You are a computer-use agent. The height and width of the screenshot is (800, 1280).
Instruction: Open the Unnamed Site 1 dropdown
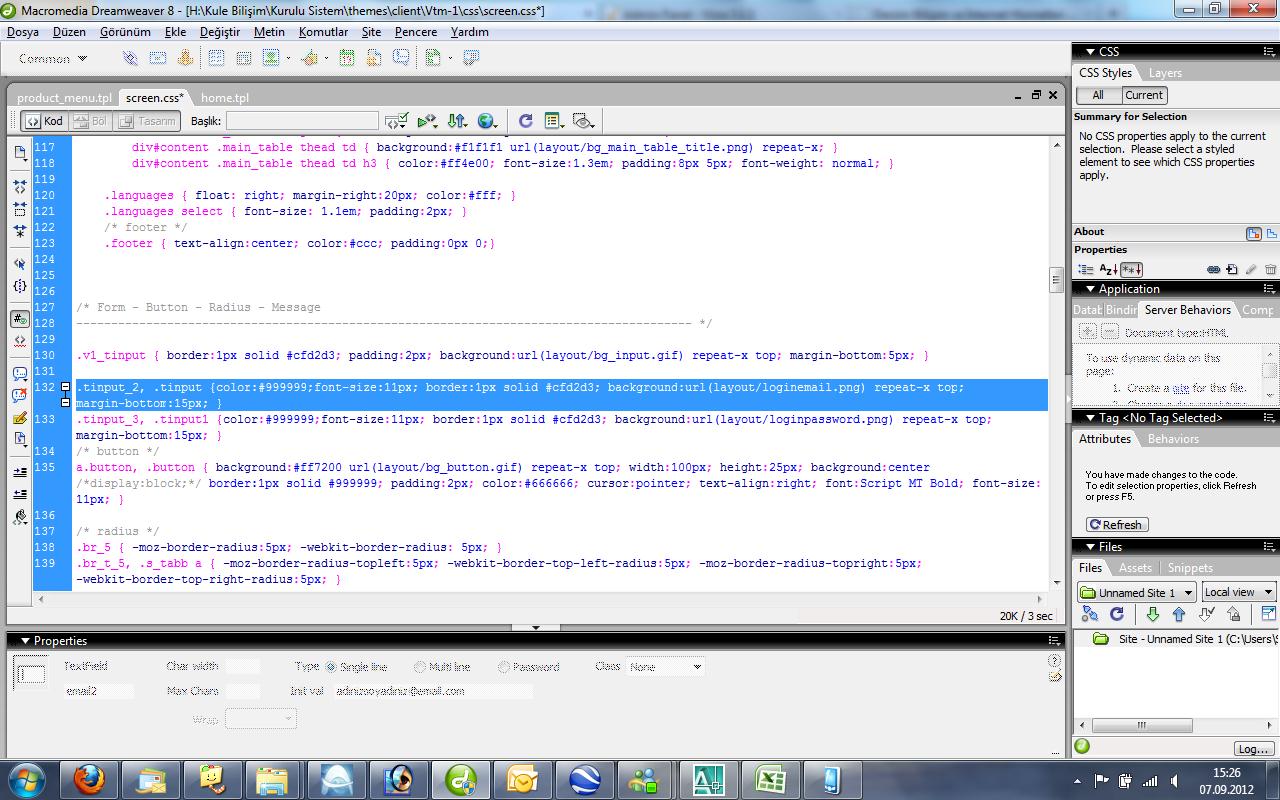click(1136, 592)
